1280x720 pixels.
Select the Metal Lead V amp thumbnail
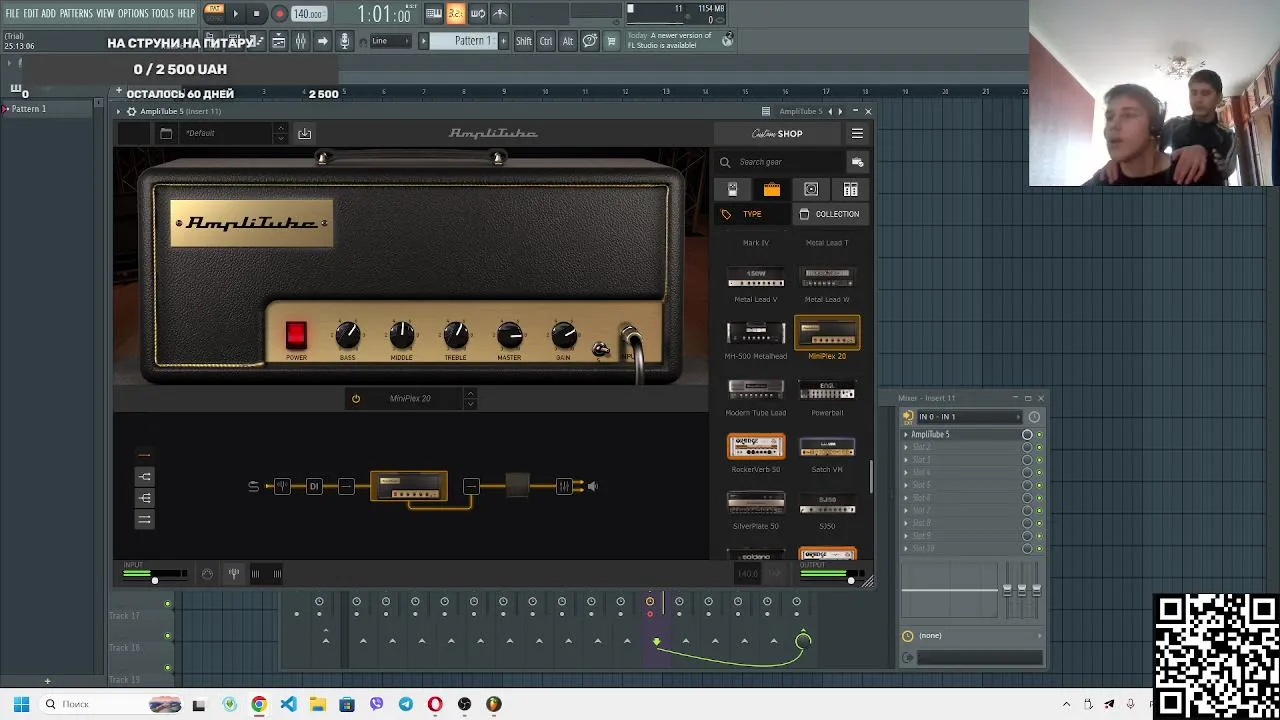[x=756, y=277]
